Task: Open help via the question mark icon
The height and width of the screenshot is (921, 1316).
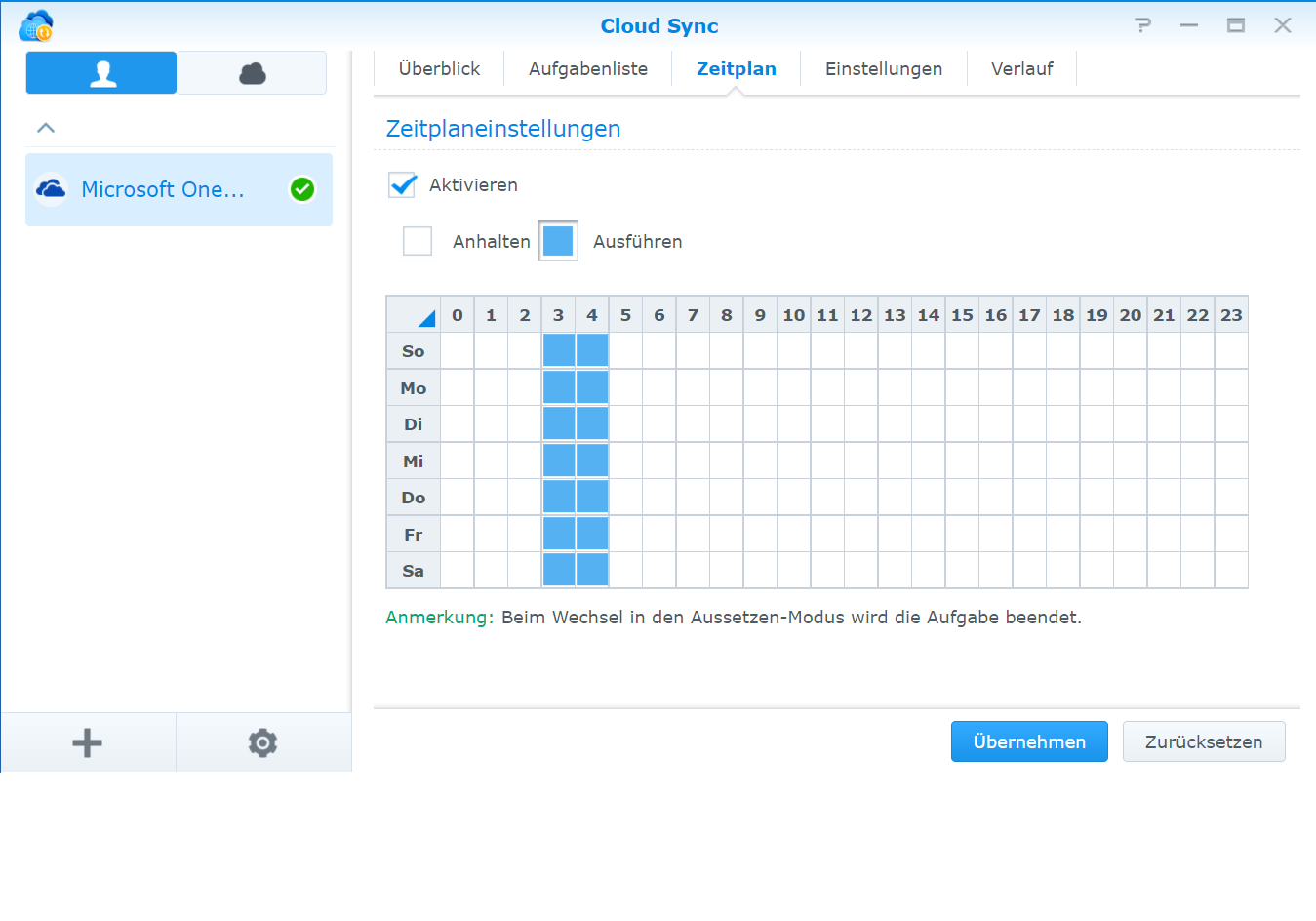Action: pos(1143,25)
